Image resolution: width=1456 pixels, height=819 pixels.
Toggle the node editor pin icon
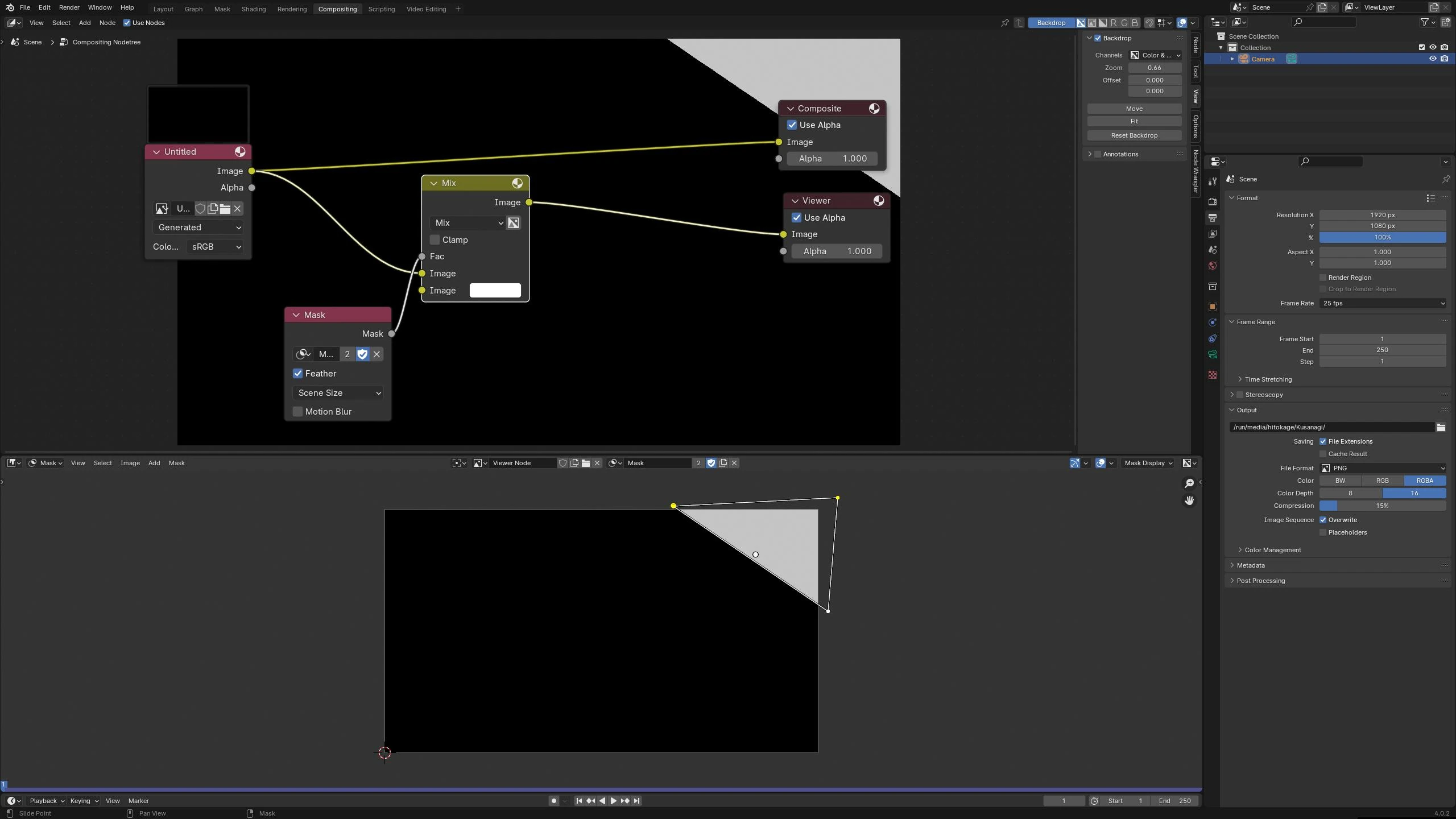1005,23
